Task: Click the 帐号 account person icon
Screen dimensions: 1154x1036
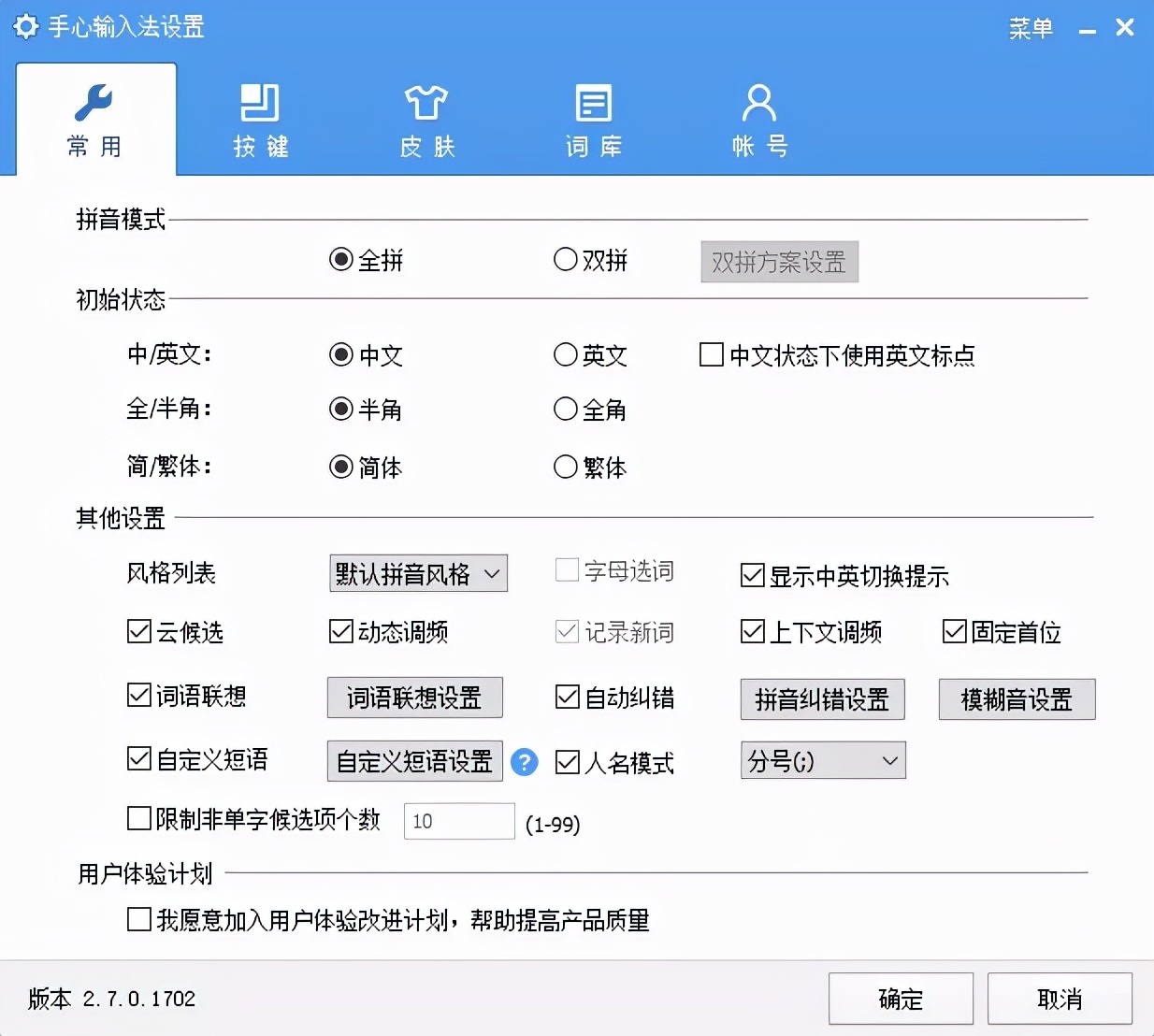Action: [758, 103]
